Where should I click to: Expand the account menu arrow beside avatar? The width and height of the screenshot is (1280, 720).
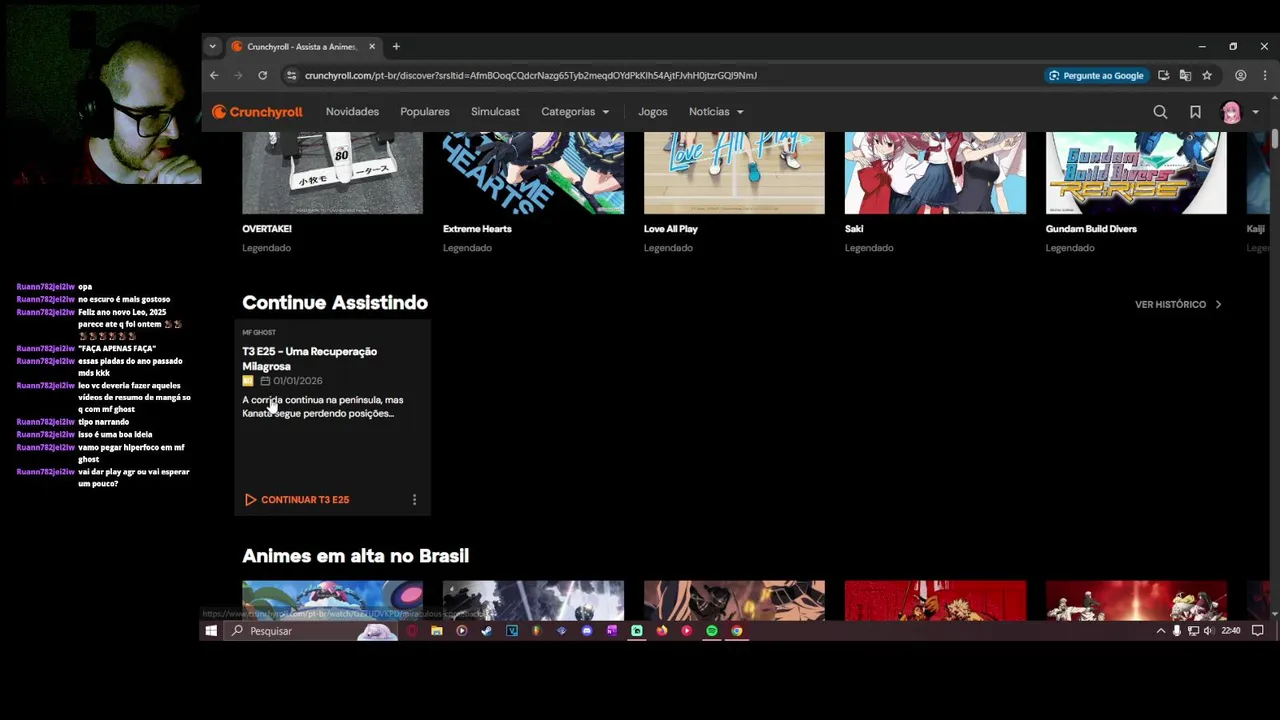(x=1256, y=112)
